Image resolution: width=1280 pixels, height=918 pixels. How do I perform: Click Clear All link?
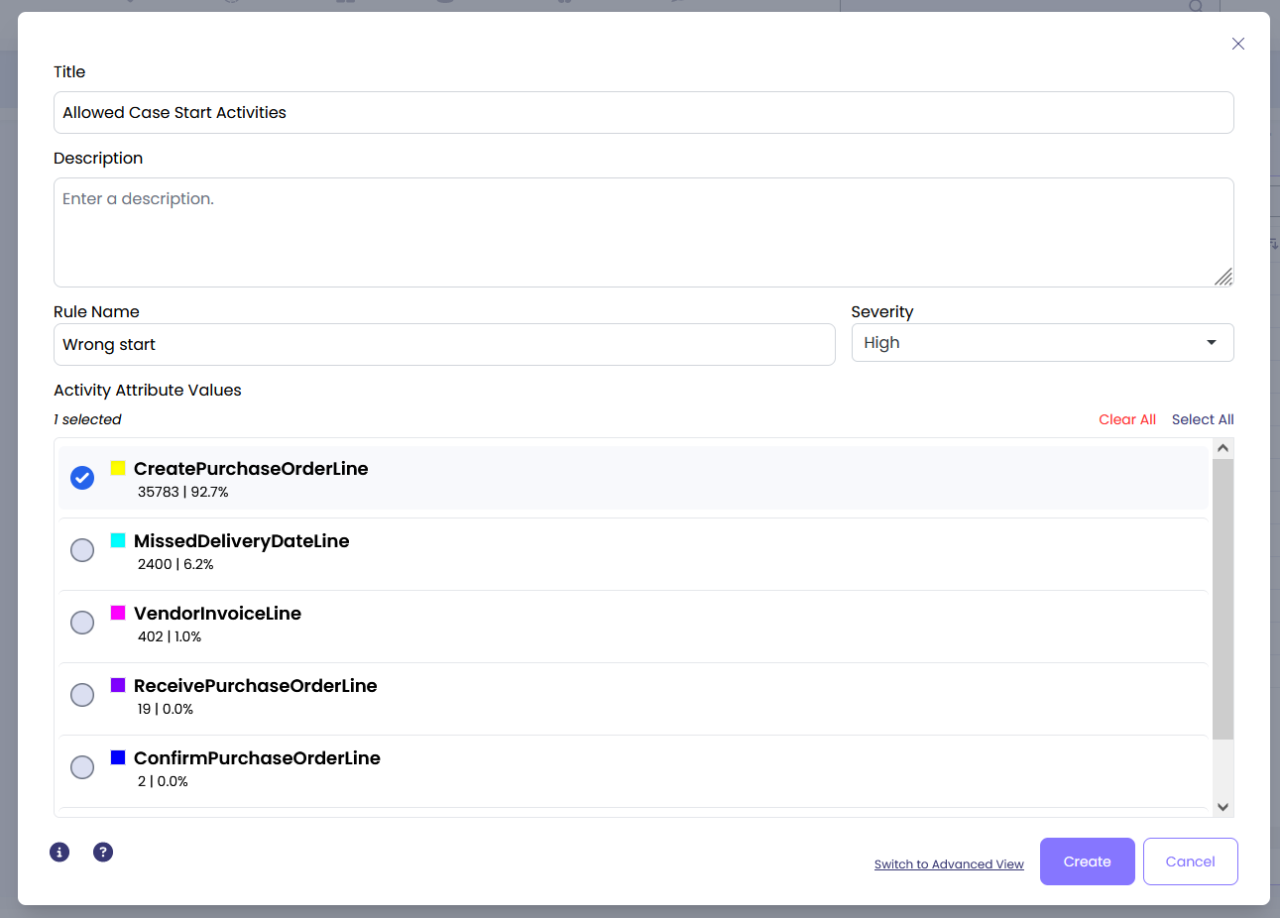[x=1127, y=420]
